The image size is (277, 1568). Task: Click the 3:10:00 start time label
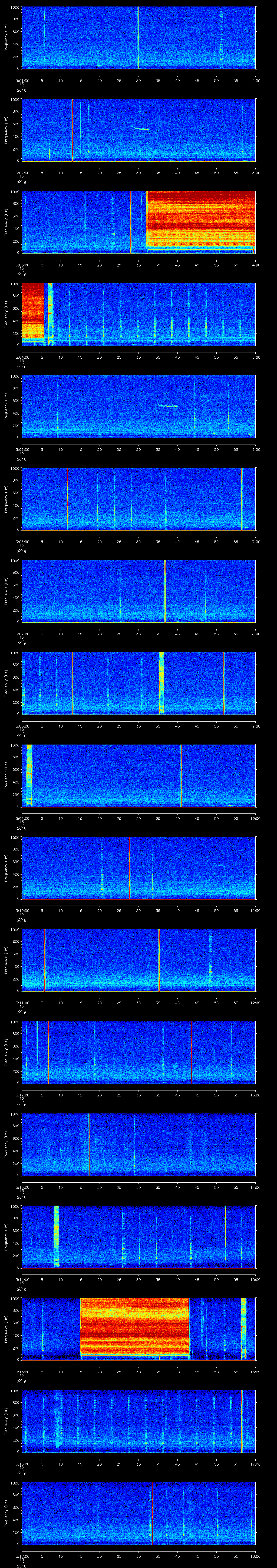click(22, 910)
